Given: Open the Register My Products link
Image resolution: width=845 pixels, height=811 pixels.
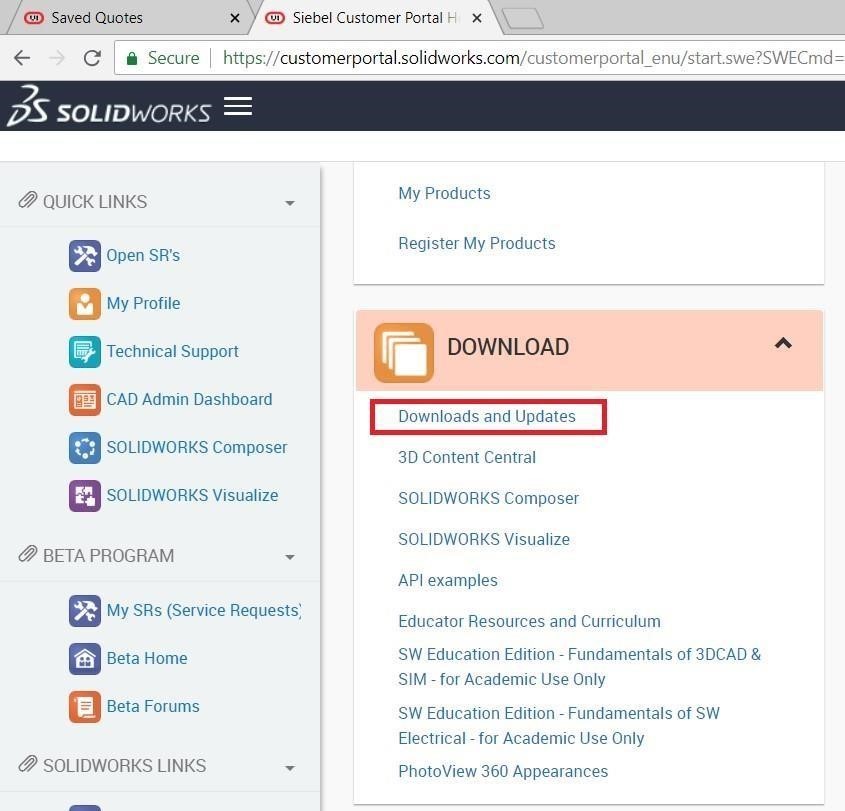Looking at the screenshot, I should point(476,244).
